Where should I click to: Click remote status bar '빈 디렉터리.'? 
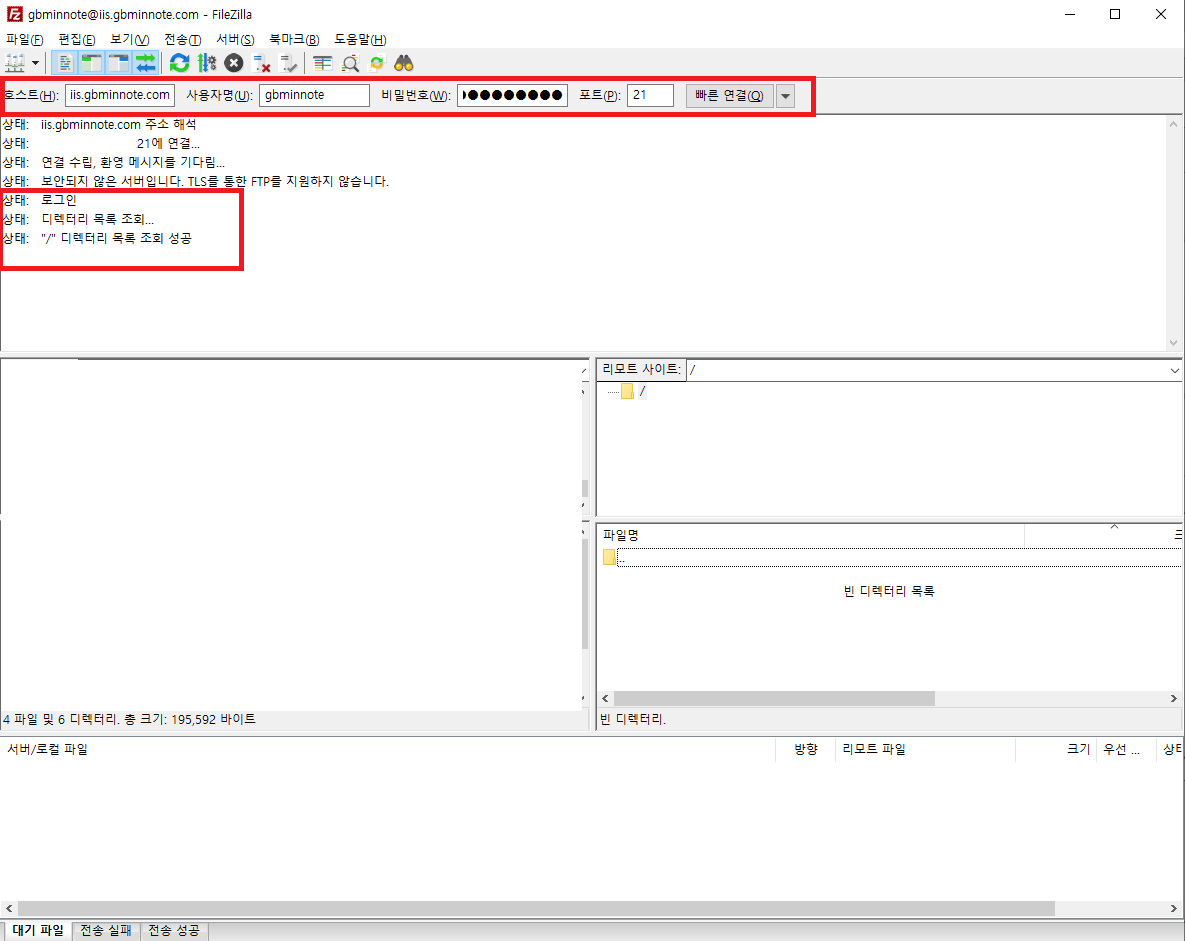coord(633,720)
